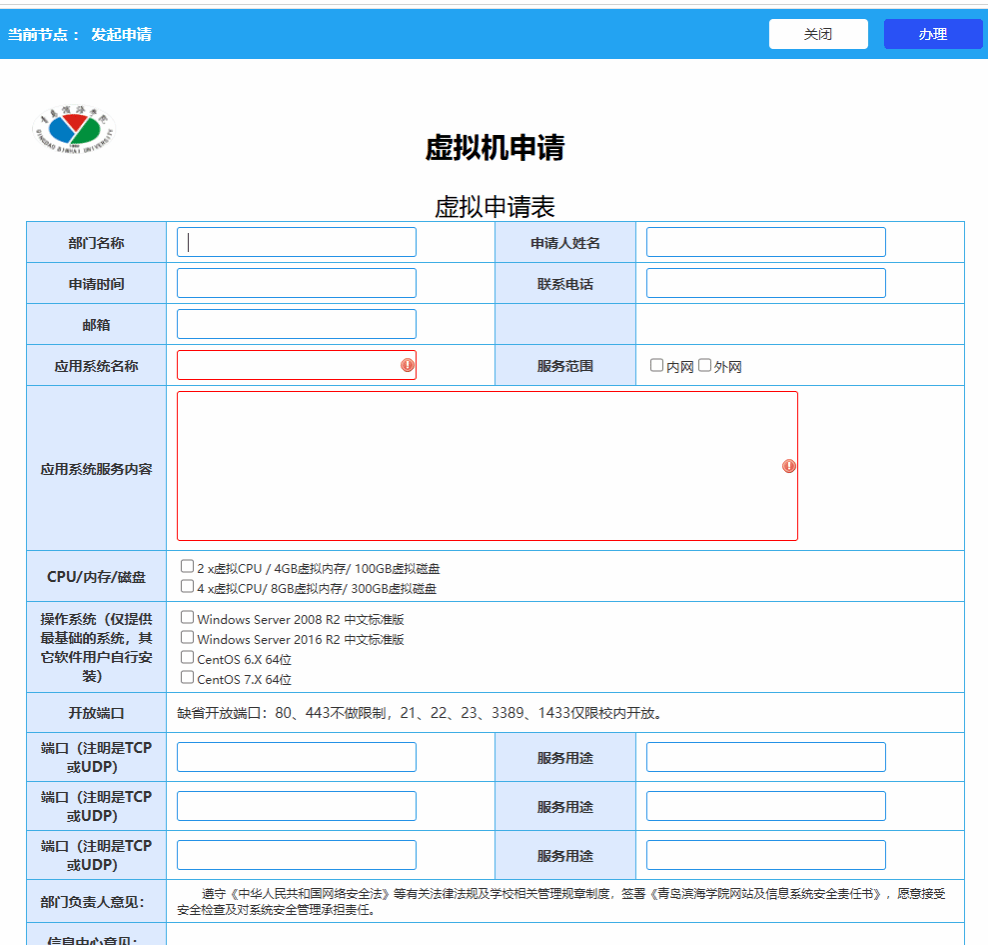
Task: Focus the 部门名称 input field
Action: (x=297, y=242)
